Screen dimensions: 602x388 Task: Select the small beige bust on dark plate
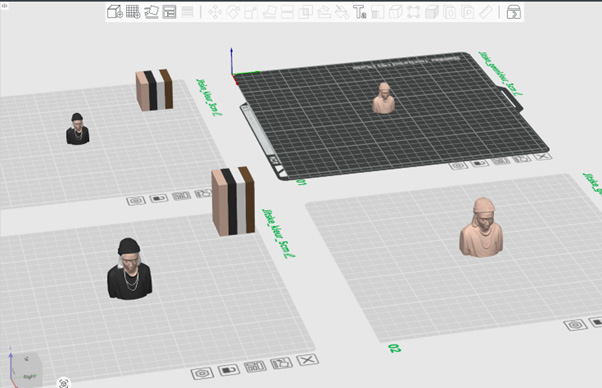383,98
